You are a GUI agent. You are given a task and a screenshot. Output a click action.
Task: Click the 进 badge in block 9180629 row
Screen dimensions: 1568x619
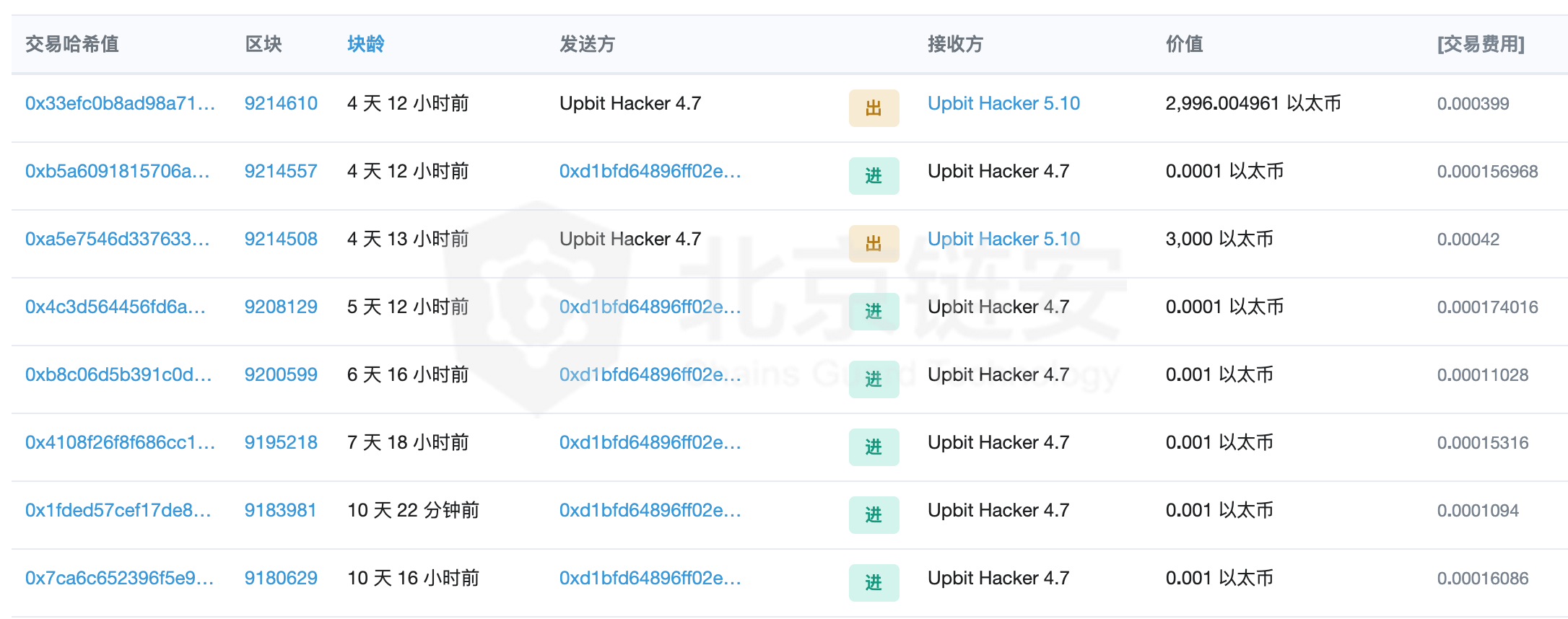[x=874, y=583]
